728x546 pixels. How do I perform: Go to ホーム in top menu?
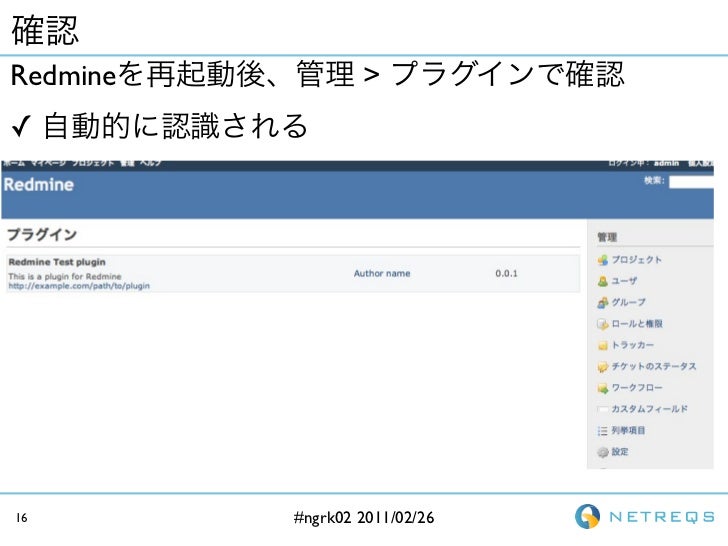tap(13, 163)
